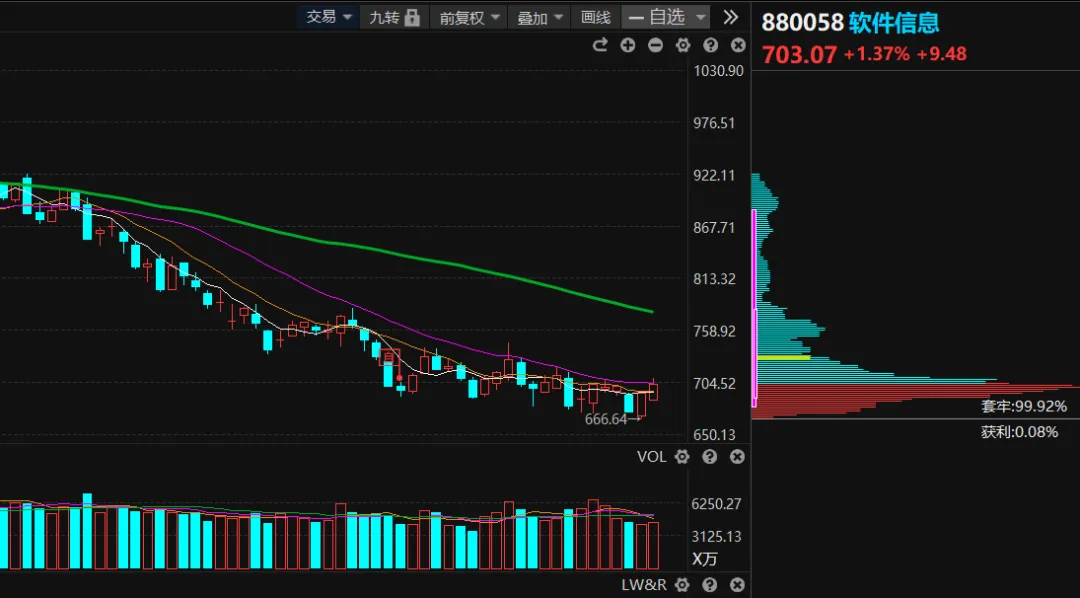
Task: Click the +9.48 change value
Action: [942, 54]
